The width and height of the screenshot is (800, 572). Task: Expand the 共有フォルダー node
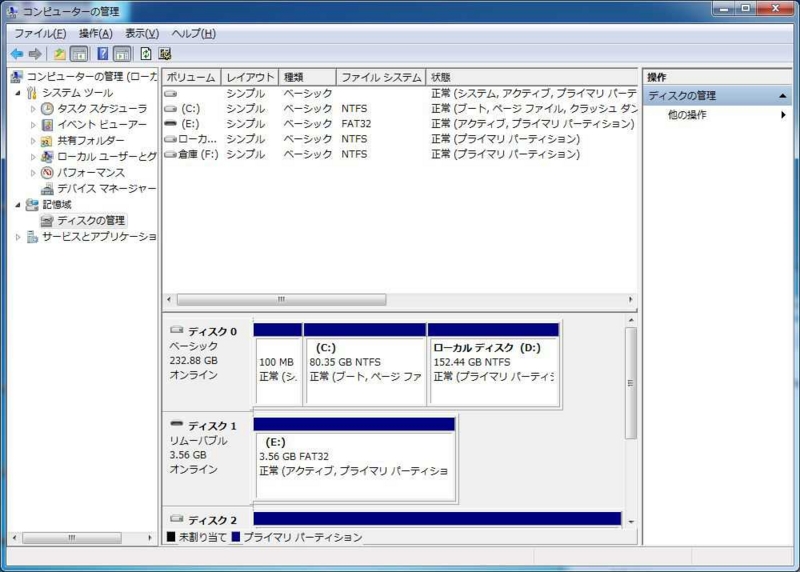33,140
